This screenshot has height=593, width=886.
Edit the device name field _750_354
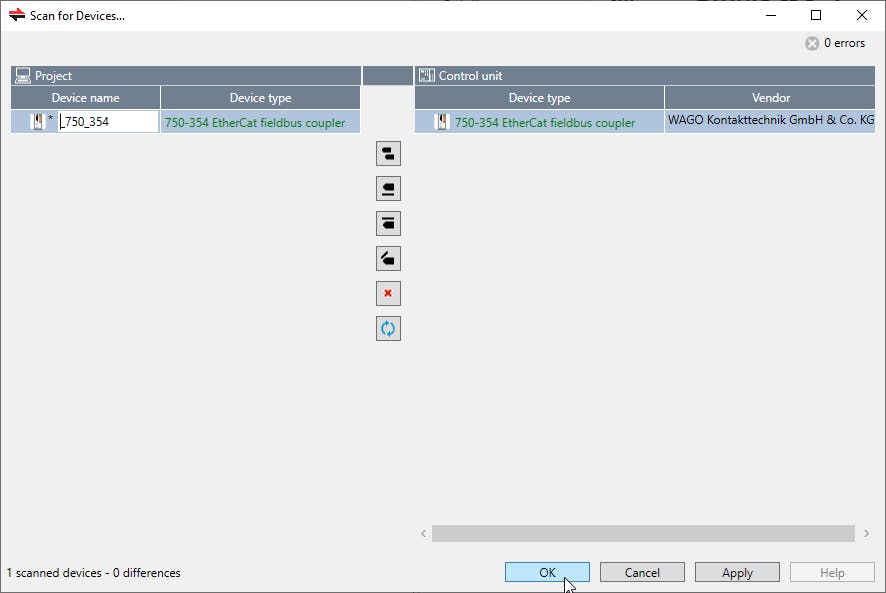[x=108, y=122]
